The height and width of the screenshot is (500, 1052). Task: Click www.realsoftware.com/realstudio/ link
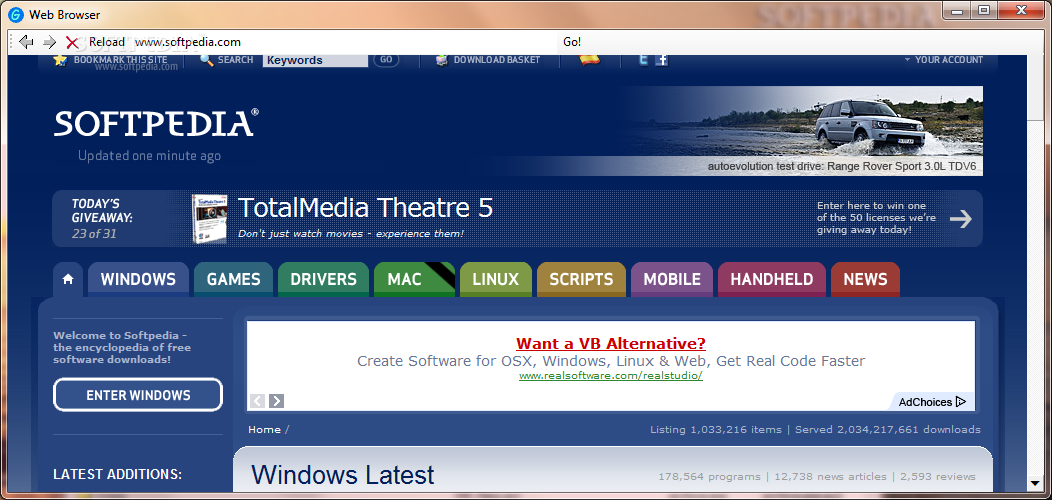tap(611, 376)
